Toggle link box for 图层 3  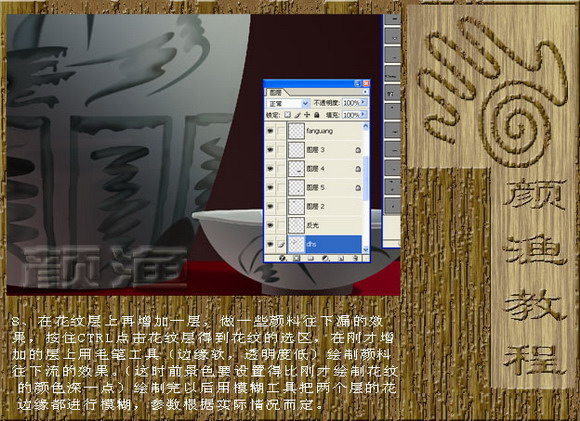[281, 150]
